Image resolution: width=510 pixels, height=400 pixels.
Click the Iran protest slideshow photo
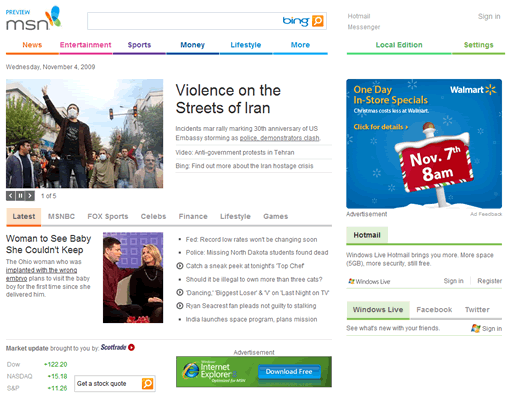[85, 134]
